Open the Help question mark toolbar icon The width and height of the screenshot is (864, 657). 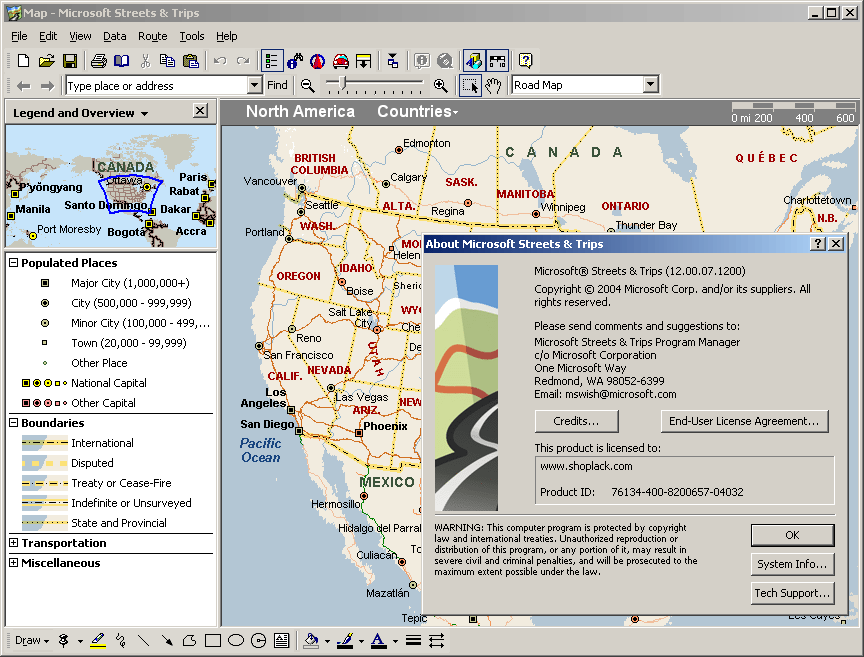coord(526,61)
